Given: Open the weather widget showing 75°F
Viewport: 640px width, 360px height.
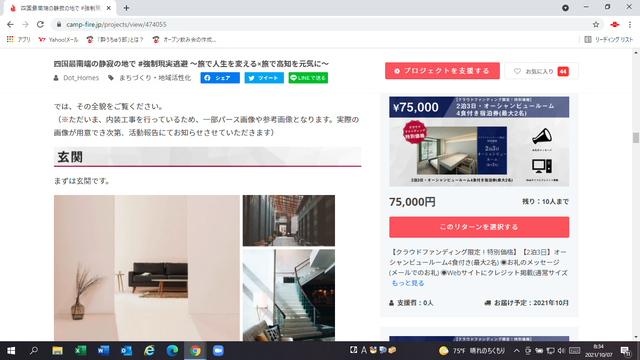Looking at the screenshot, I should point(472,351).
